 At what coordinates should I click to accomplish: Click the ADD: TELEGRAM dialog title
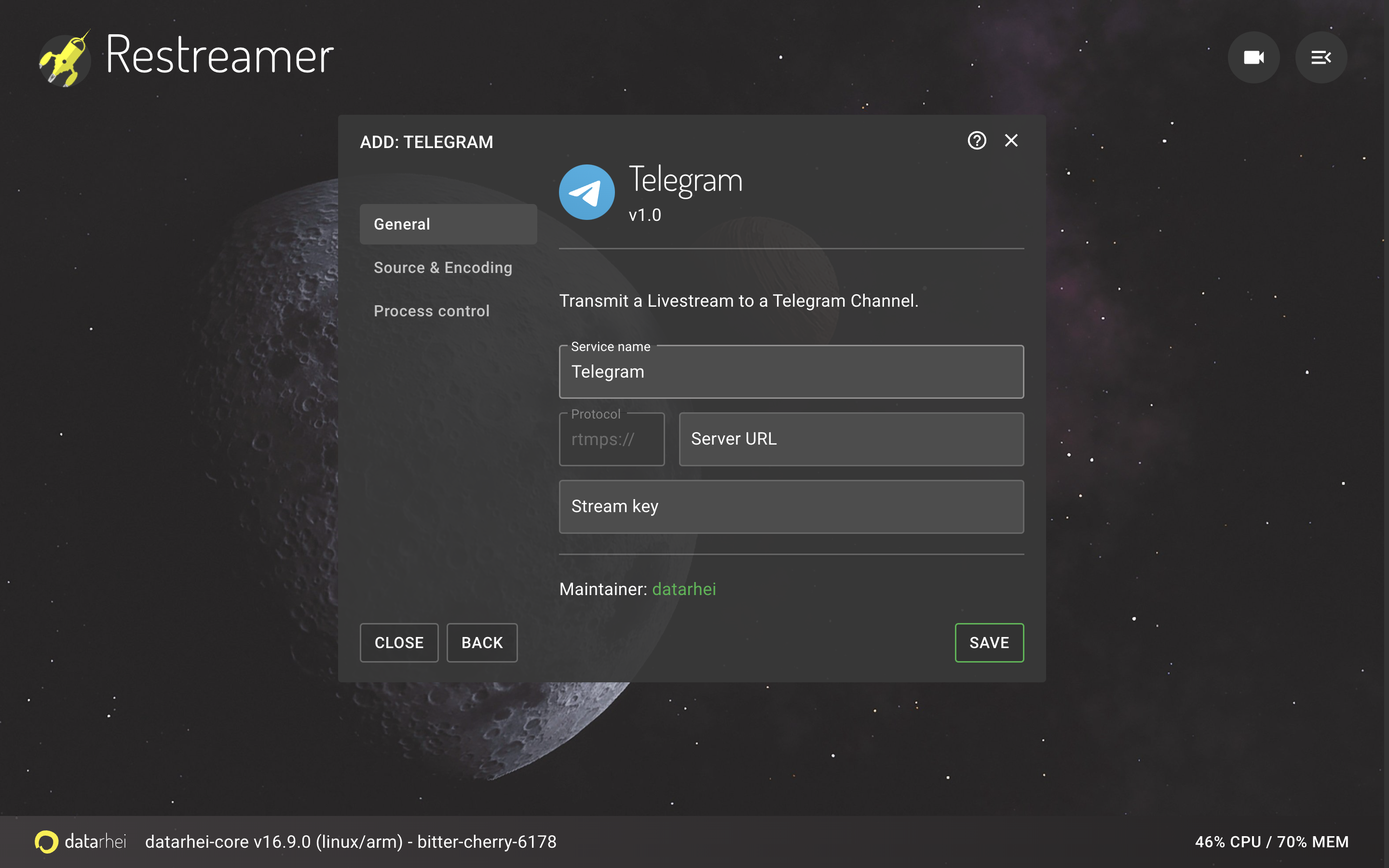pos(426,142)
